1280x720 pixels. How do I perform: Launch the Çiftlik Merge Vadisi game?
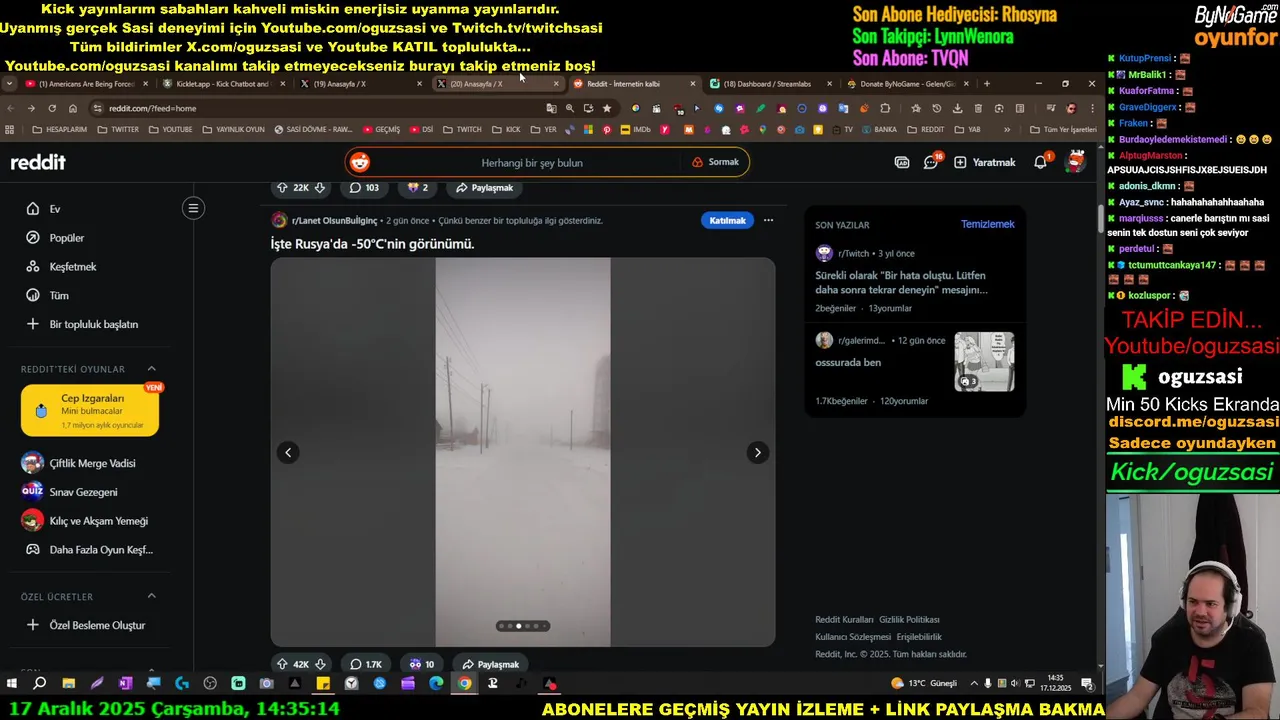pos(92,463)
